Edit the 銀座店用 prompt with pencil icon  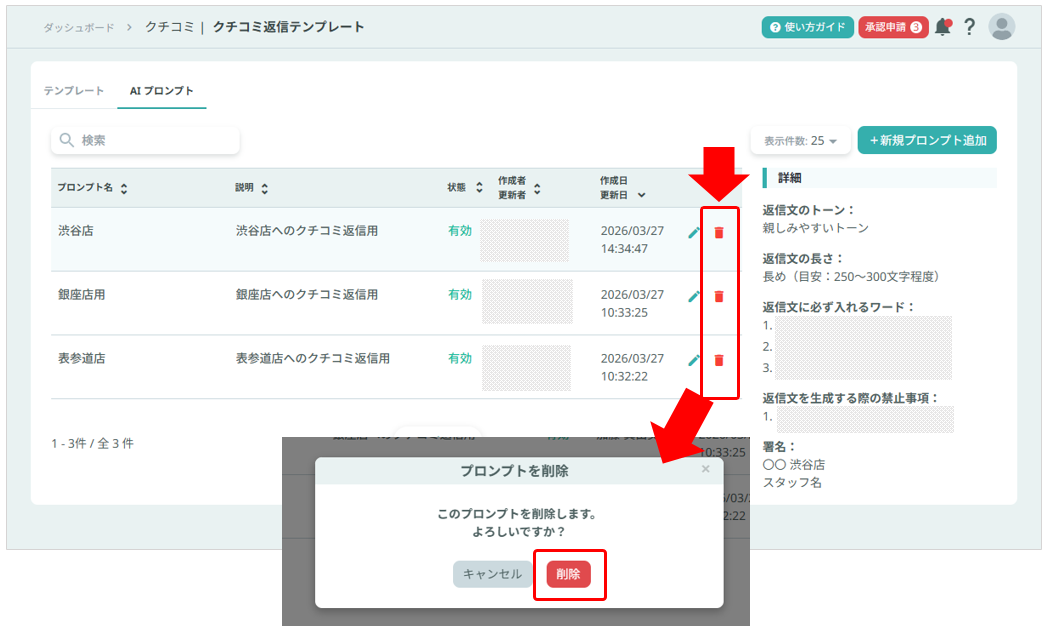click(x=694, y=296)
